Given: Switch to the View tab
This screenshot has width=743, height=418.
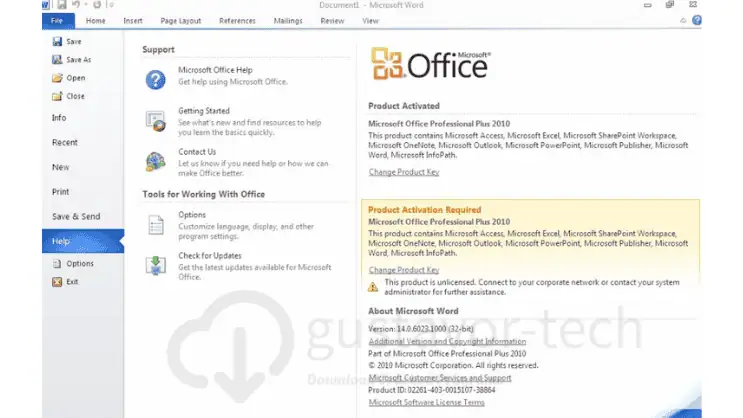Looking at the screenshot, I should [370, 21].
